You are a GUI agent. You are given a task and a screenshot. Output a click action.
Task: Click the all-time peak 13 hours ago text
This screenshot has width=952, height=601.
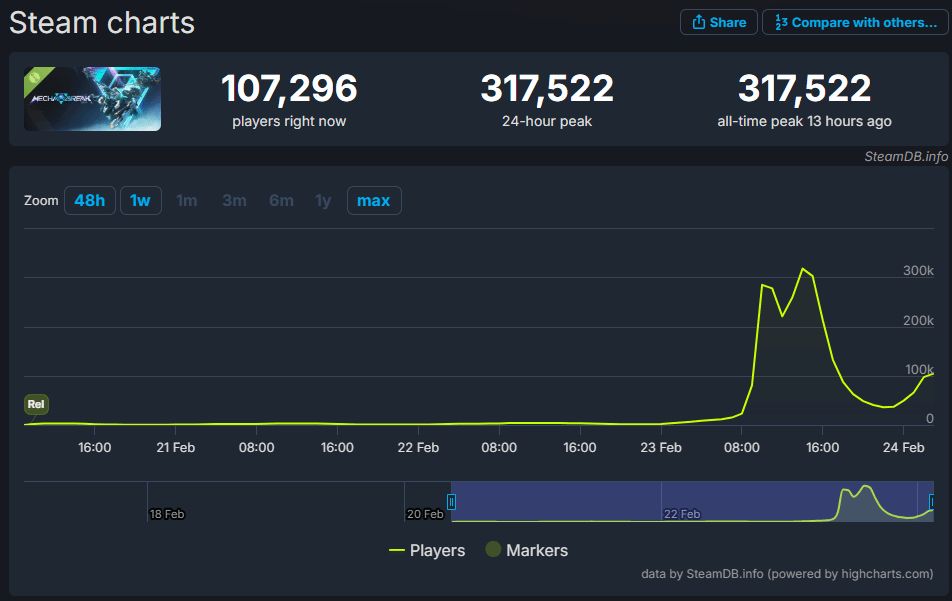(x=804, y=121)
